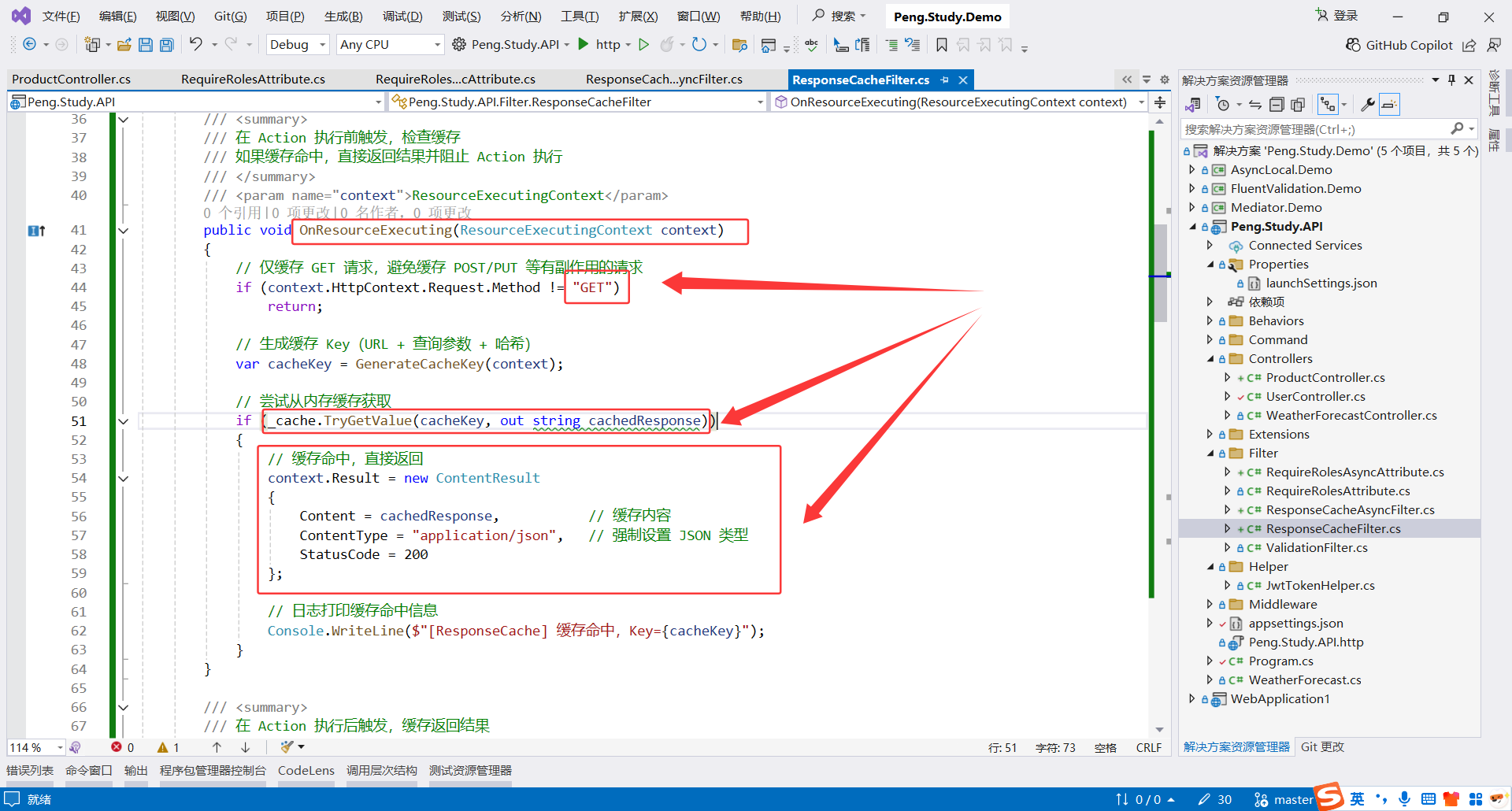Click the warning count indicator
The width and height of the screenshot is (1512, 811).
click(x=169, y=747)
